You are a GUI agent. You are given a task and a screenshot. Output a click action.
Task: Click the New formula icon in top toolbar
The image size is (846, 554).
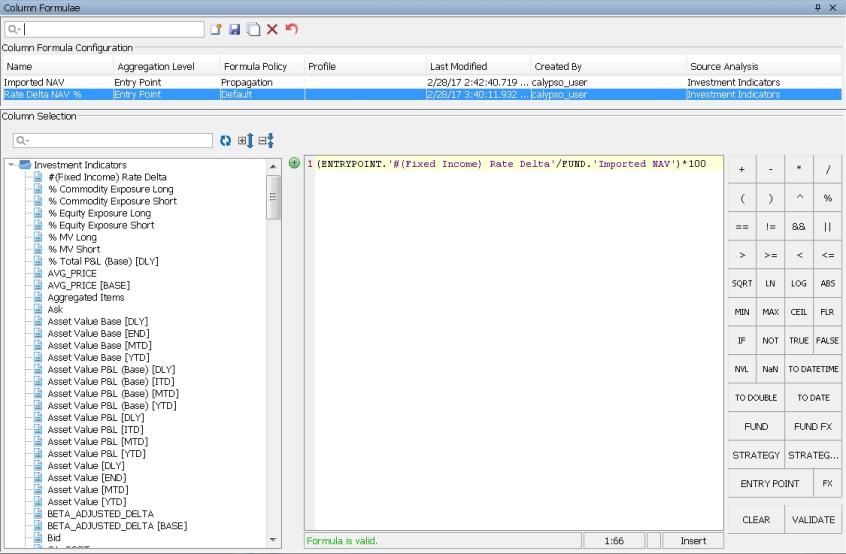[x=216, y=29]
